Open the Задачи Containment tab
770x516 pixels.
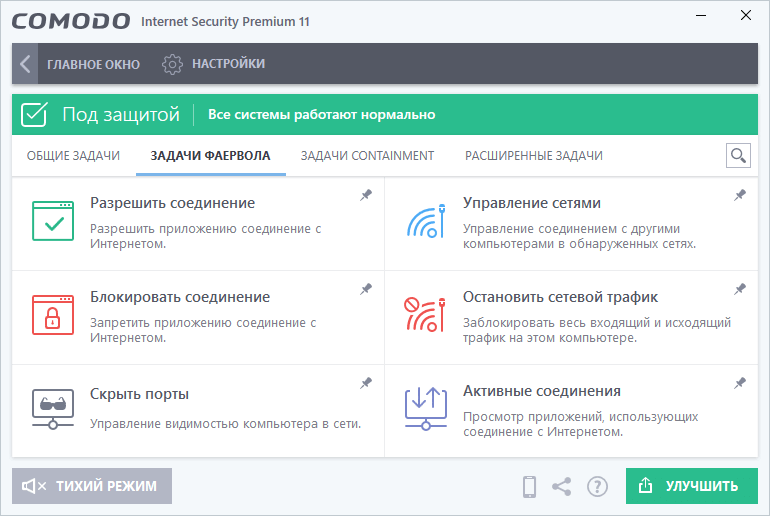click(x=367, y=156)
